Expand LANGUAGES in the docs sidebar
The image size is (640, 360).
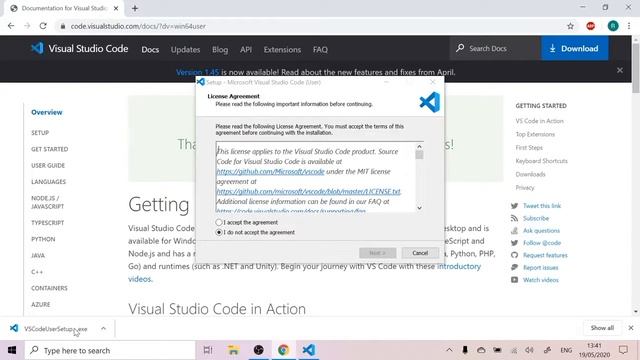point(48,182)
